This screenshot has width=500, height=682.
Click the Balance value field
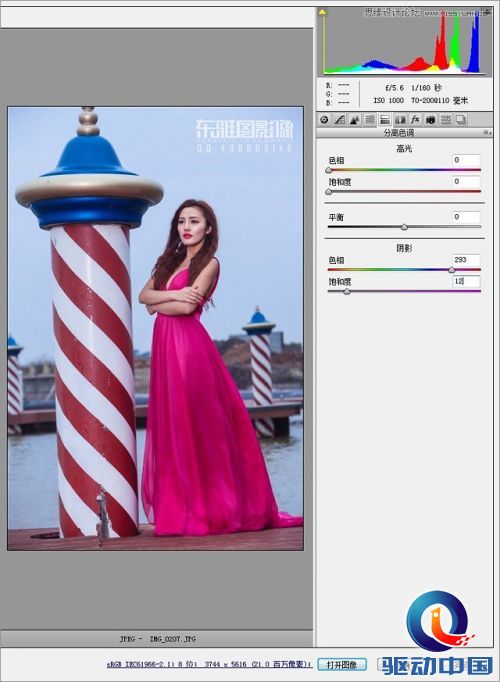click(466, 217)
